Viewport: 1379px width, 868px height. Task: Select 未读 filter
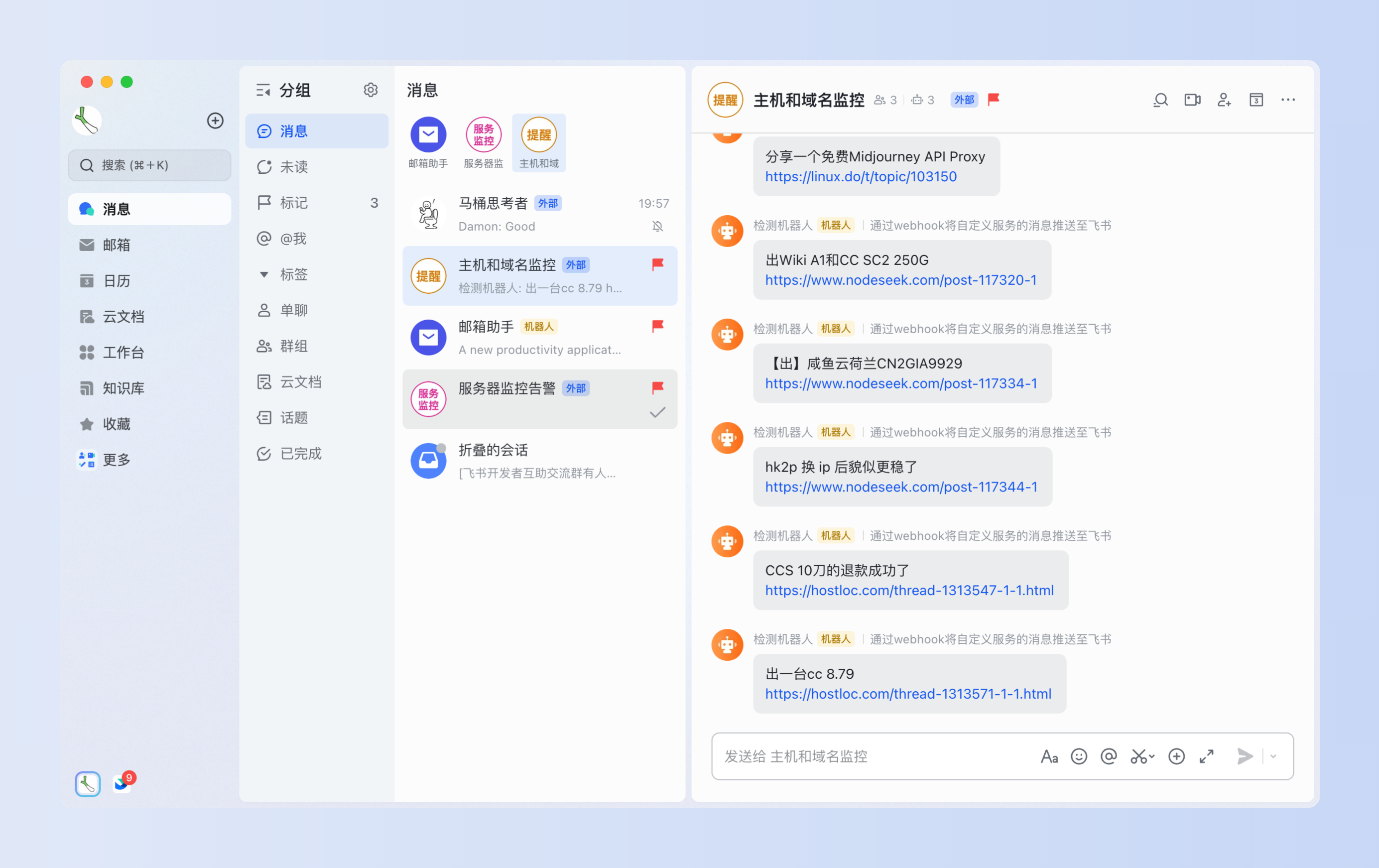(x=317, y=167)
